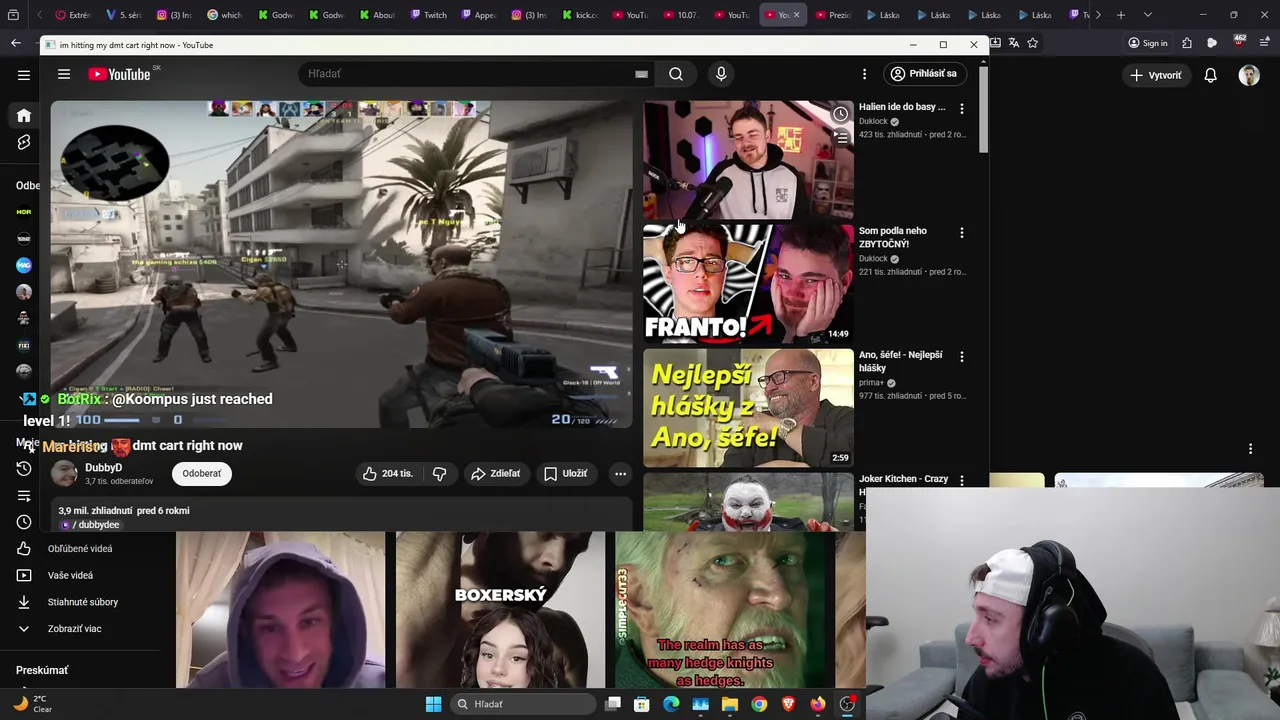This screenshot has height=720, width=1280.
Task: Open account avatar in background YouTube window
Action: coord(1249,75)
